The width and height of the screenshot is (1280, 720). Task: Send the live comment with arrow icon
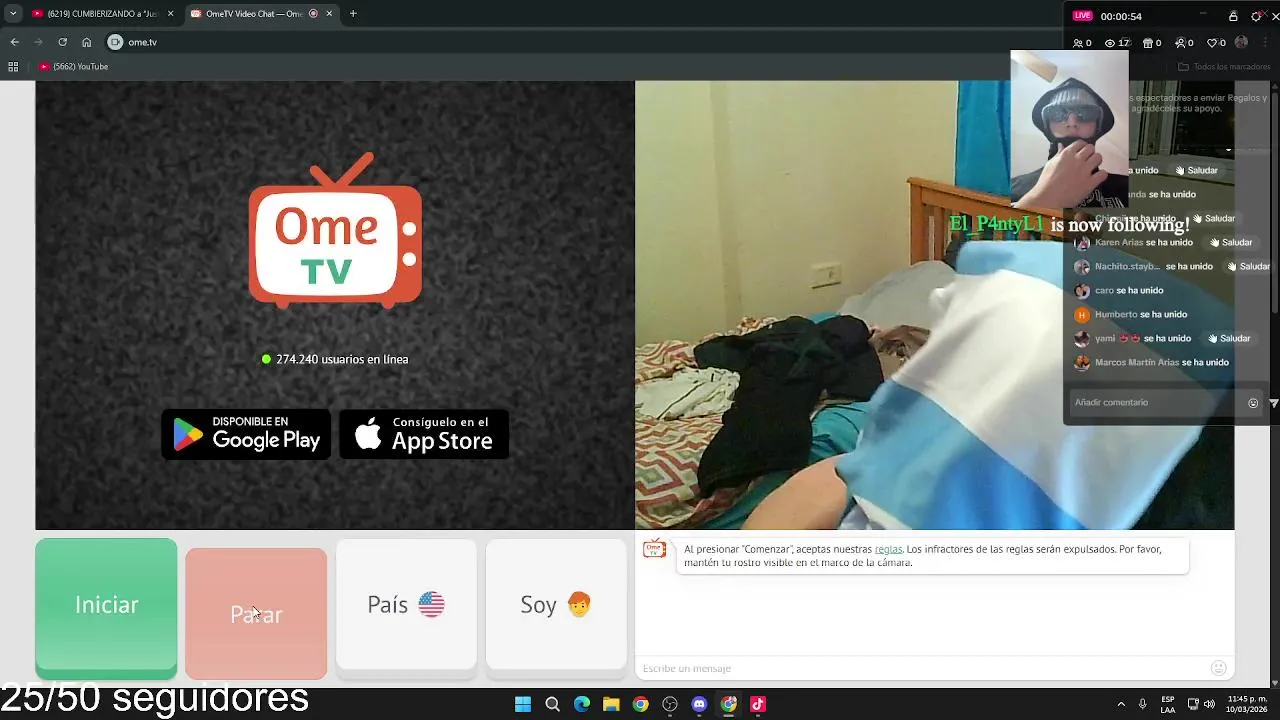point(1273,403)
